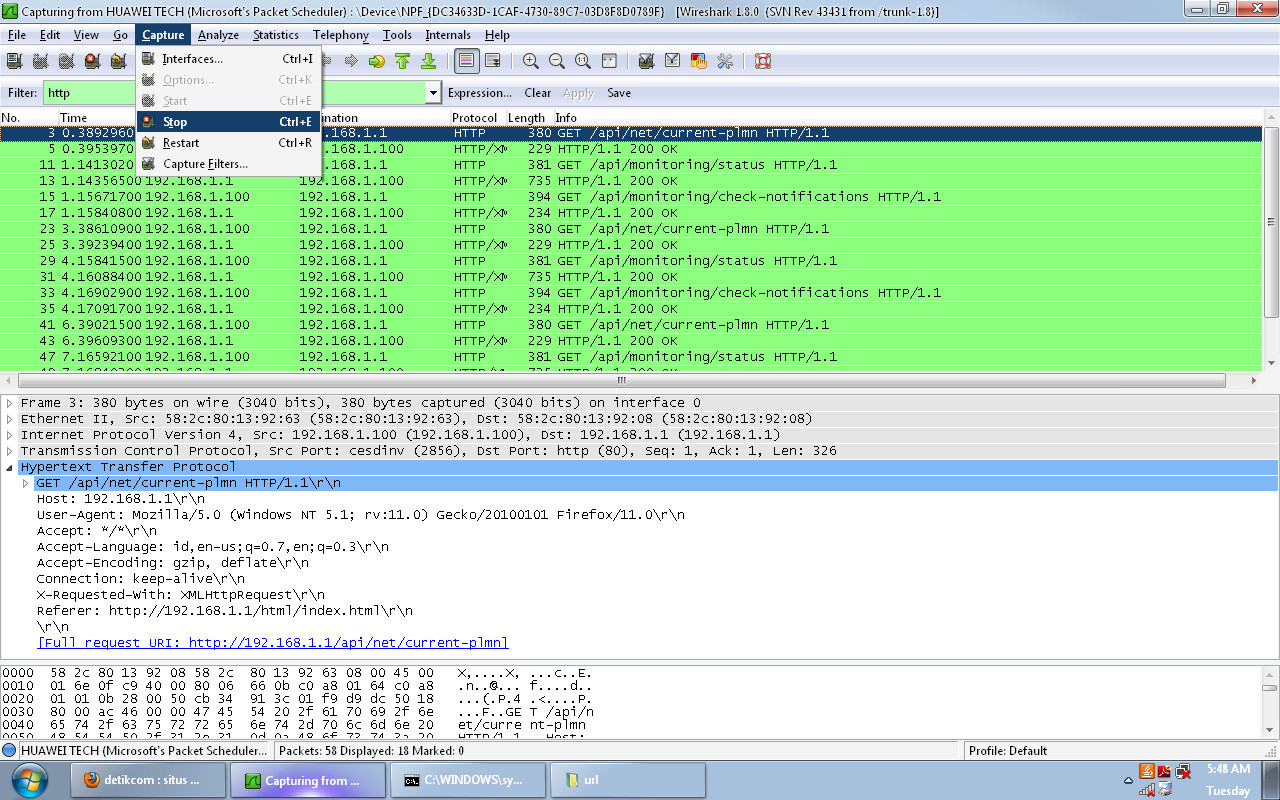This screenshot has width=1280, height=800.
Task: Open display filters from the toolbar icon
Action: [673, 61]
